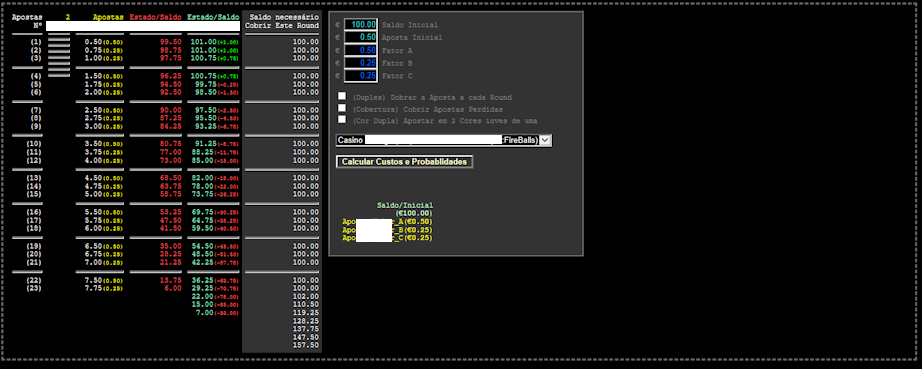Viewport: 922px width, 369px height.
Task: Click the yellow Apostas column header
Action: 108,18
